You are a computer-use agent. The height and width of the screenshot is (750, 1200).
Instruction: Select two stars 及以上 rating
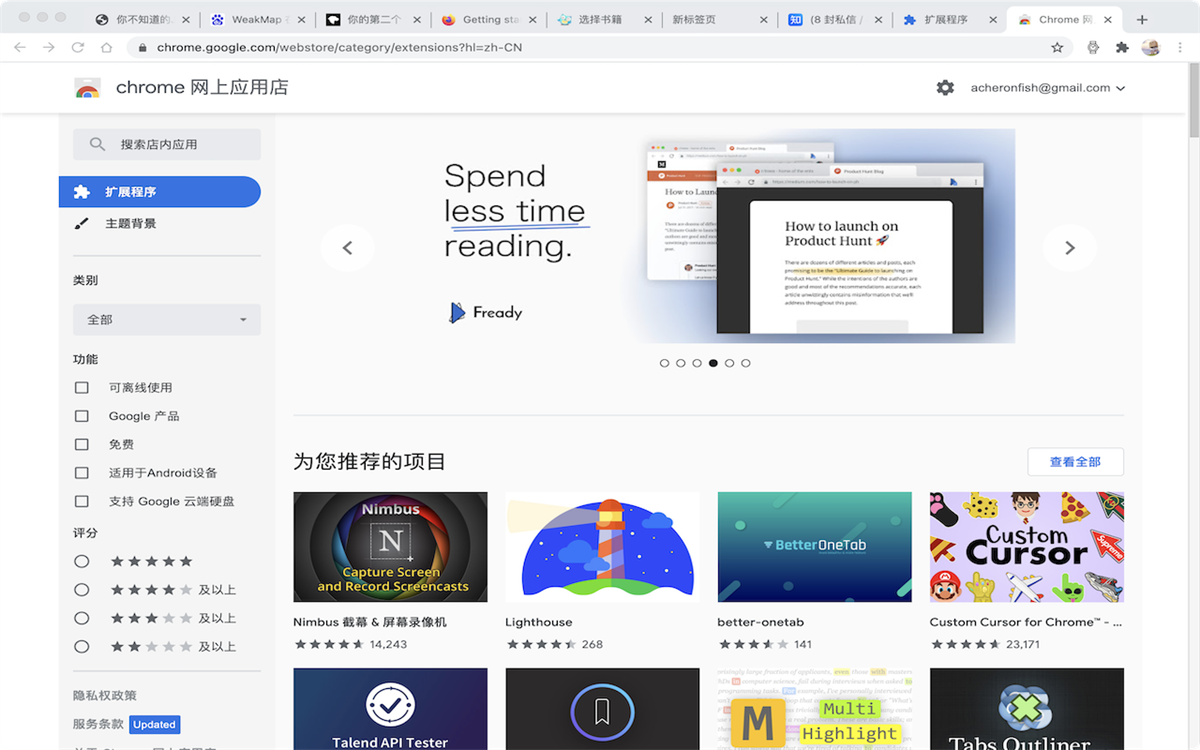click(82, 647)
